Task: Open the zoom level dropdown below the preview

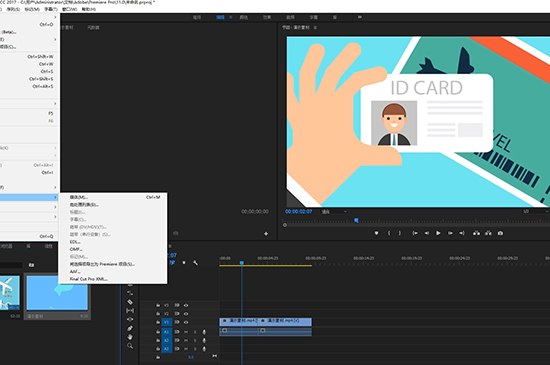Action: click(x=334, y=212)
